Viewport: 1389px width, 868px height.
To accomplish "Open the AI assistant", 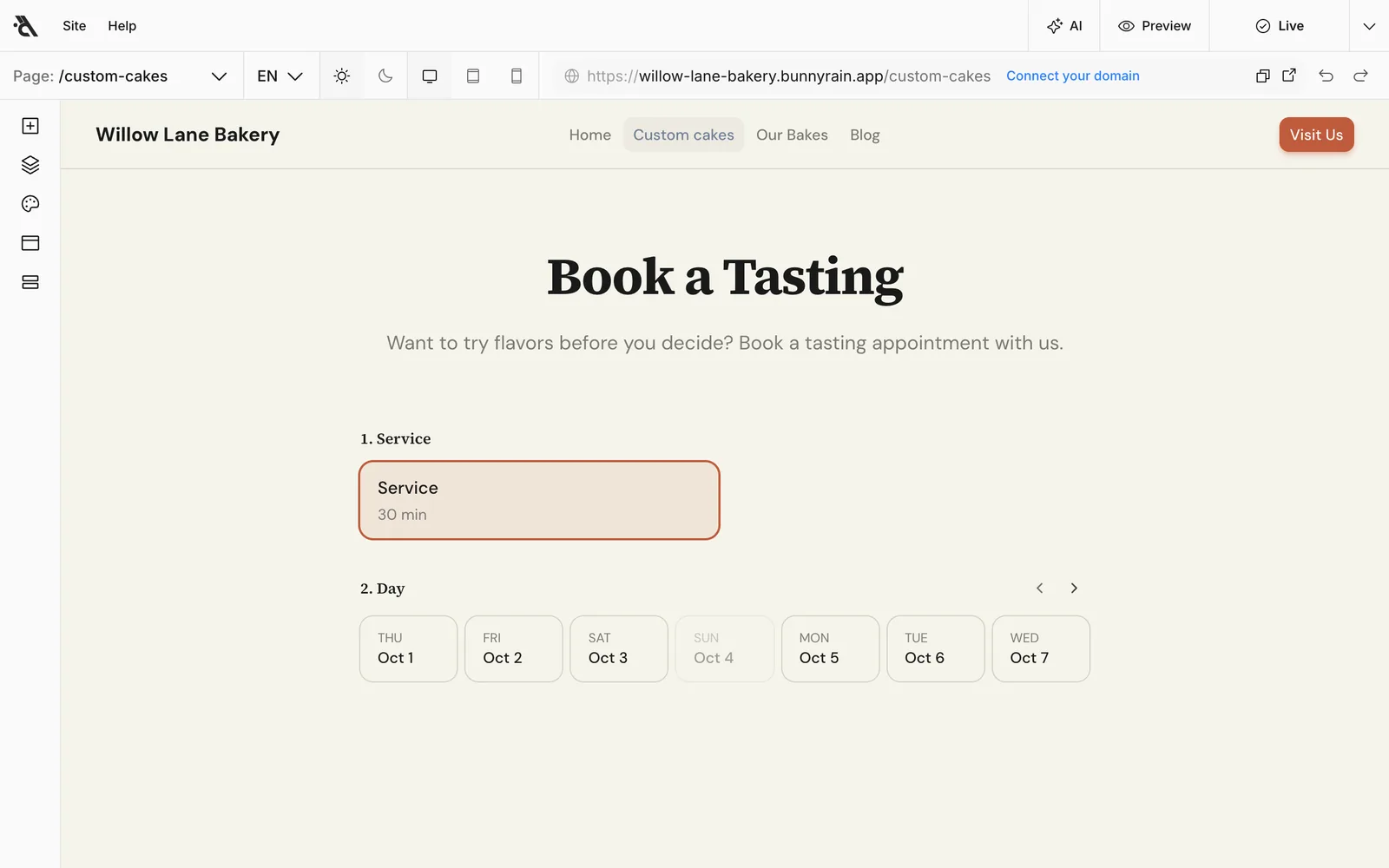I will [1064, 26].
